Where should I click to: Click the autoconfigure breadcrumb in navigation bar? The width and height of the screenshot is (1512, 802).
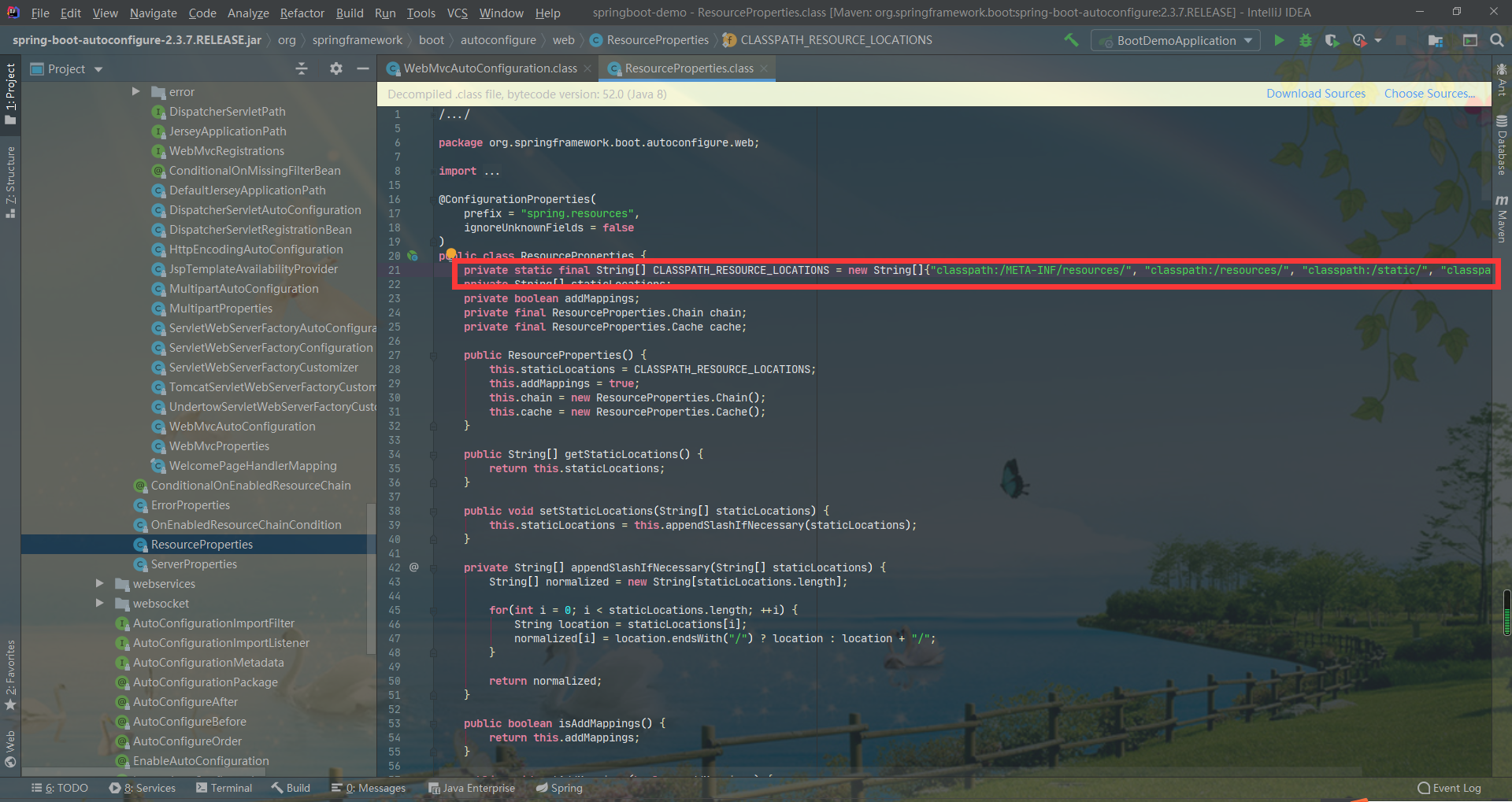pyautogui.click(x=498, y=40)
